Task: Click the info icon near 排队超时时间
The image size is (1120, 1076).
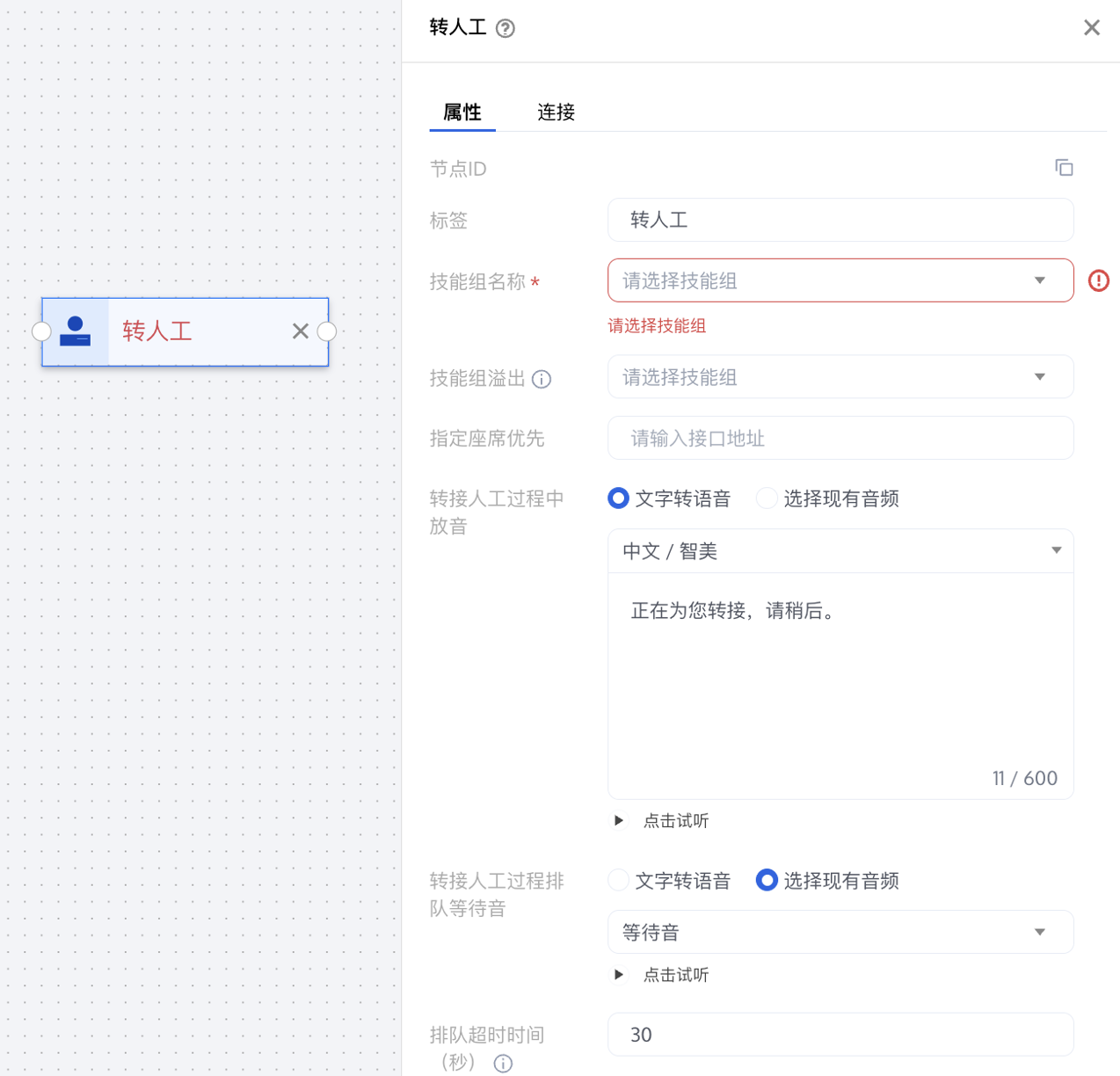Action: click(x=503, y=1063)
